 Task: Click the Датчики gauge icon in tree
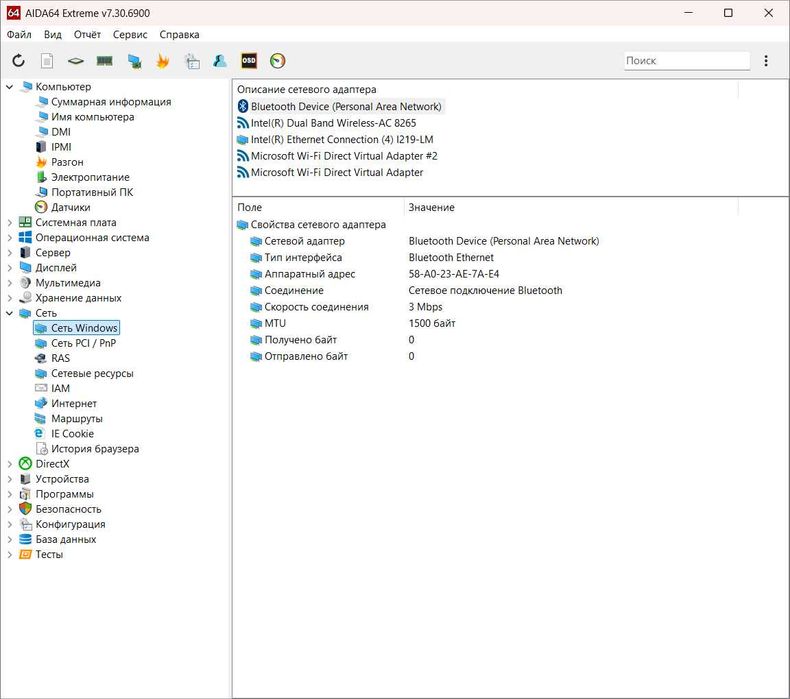point(41,207)
